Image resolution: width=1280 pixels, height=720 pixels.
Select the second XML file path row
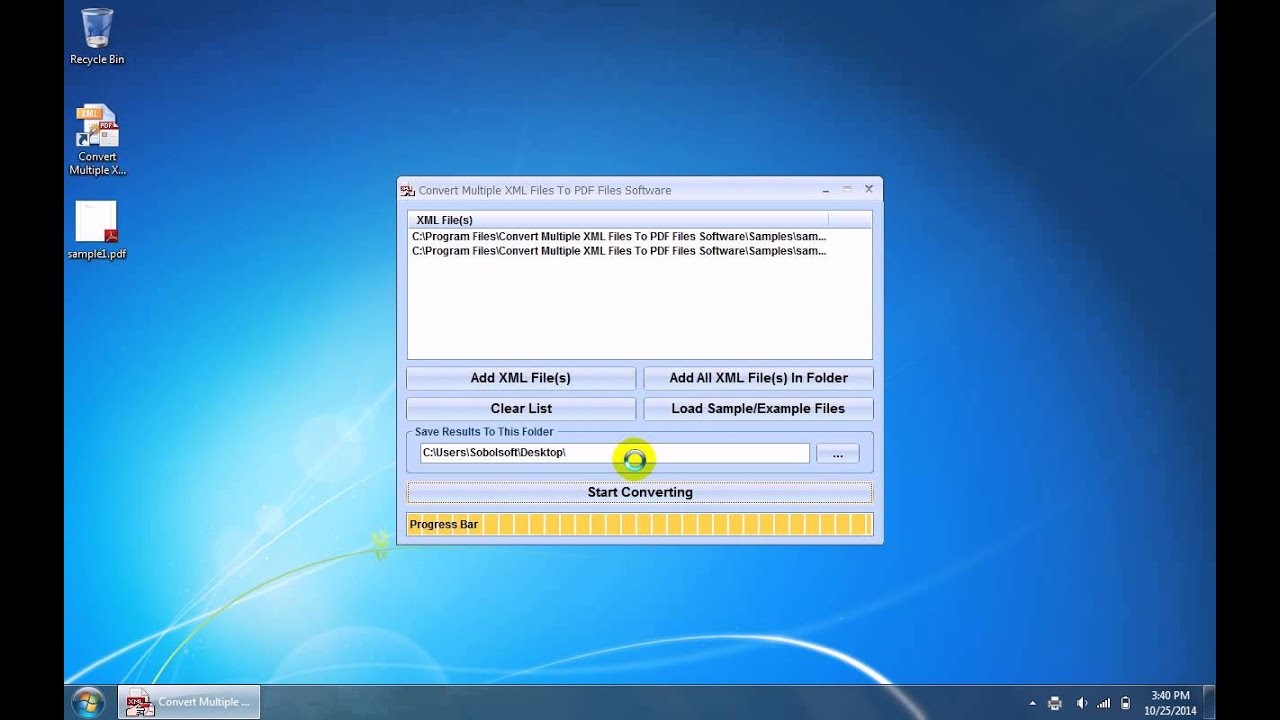(x=619, y=251)
